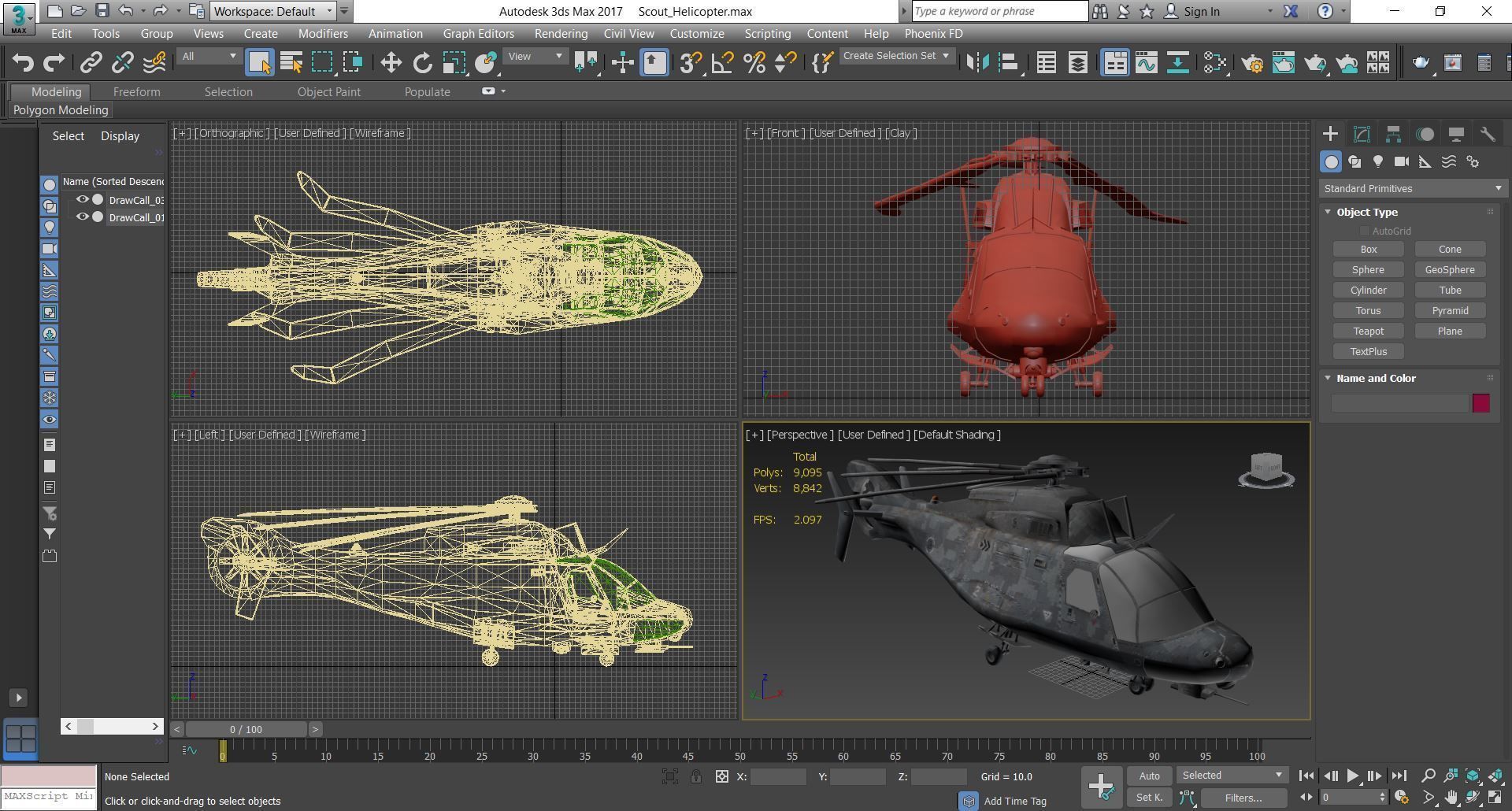Click the object name input field

coord(1399,403)
